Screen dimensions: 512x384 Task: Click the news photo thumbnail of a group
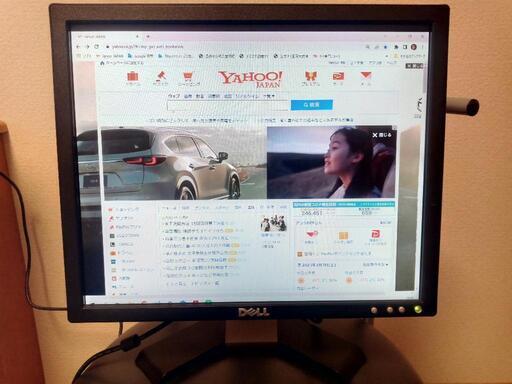(274, 223)
